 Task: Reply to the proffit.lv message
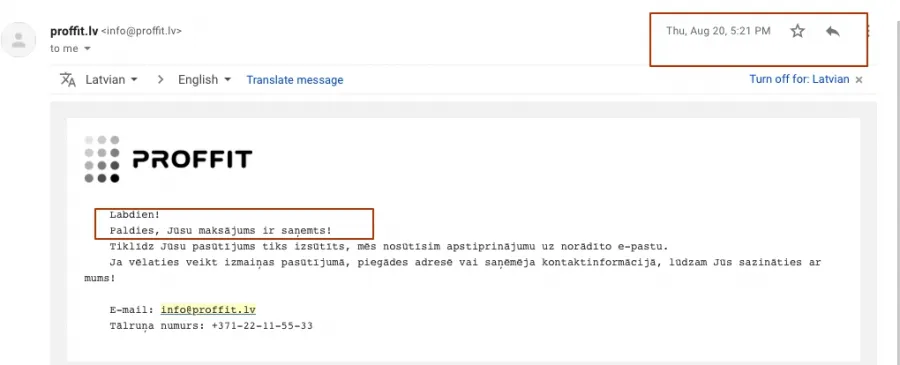click(833, 31)
